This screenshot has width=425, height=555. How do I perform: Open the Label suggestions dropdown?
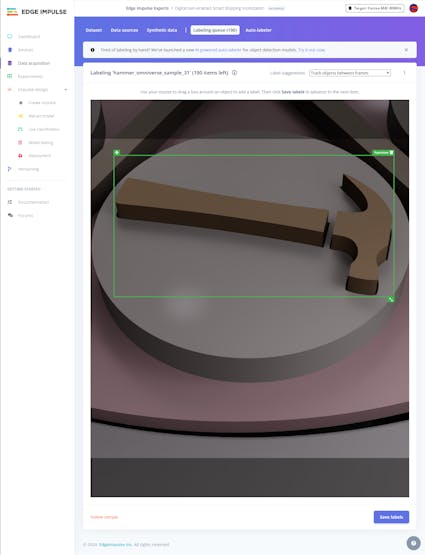coord(350,73)
